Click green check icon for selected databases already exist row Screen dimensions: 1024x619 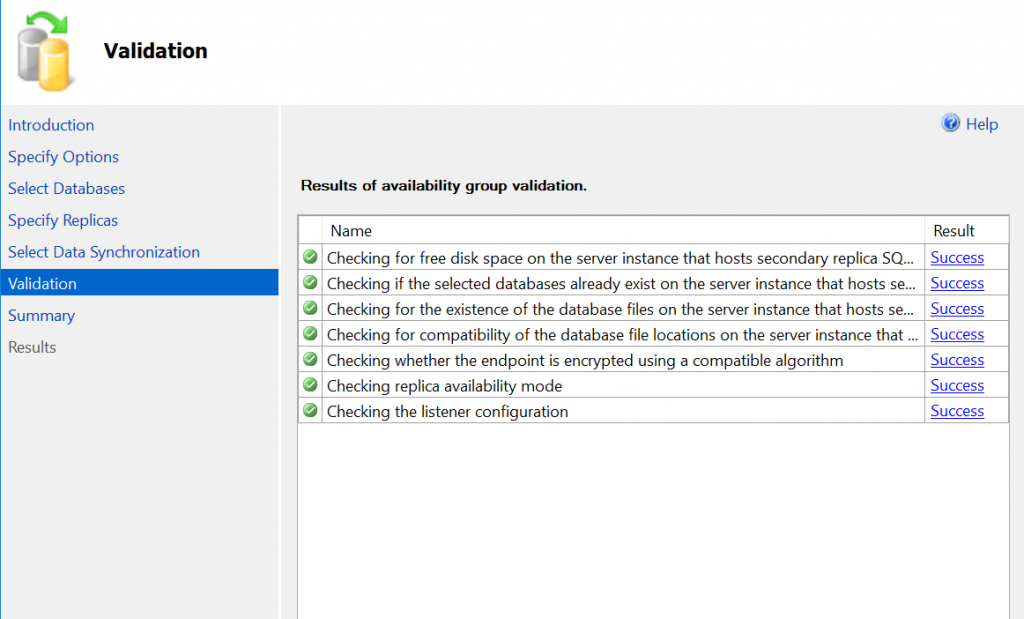[x=310, y=282]
